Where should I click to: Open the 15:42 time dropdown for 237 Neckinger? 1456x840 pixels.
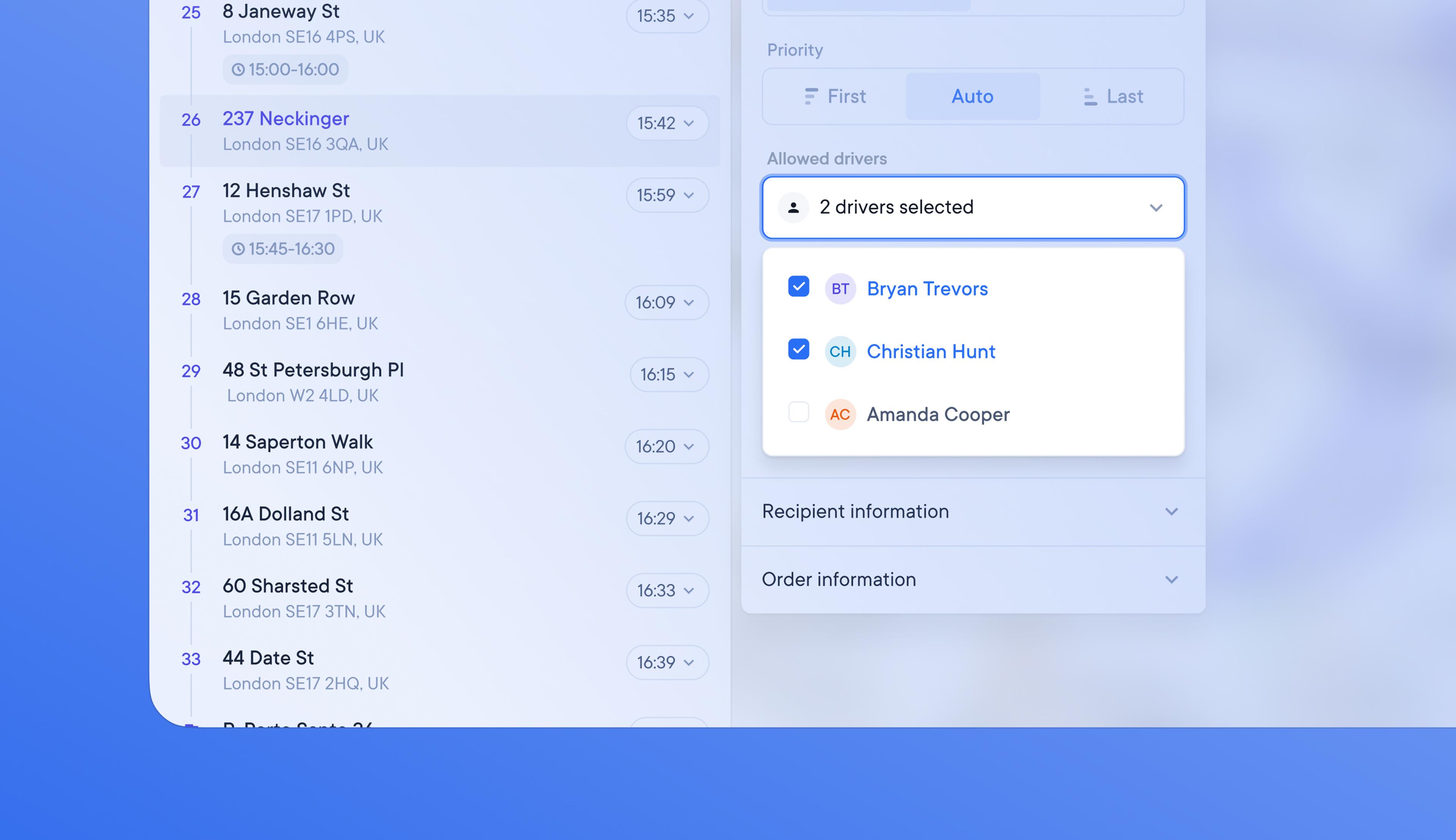pyautogui.click(x=667, y=123)
